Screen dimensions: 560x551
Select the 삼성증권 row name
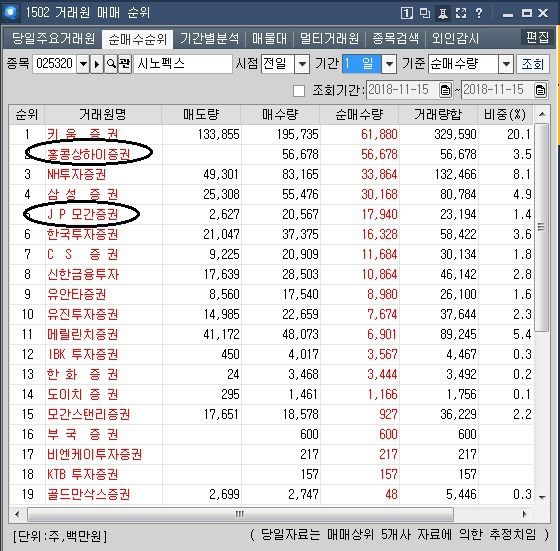pos(82,194)
